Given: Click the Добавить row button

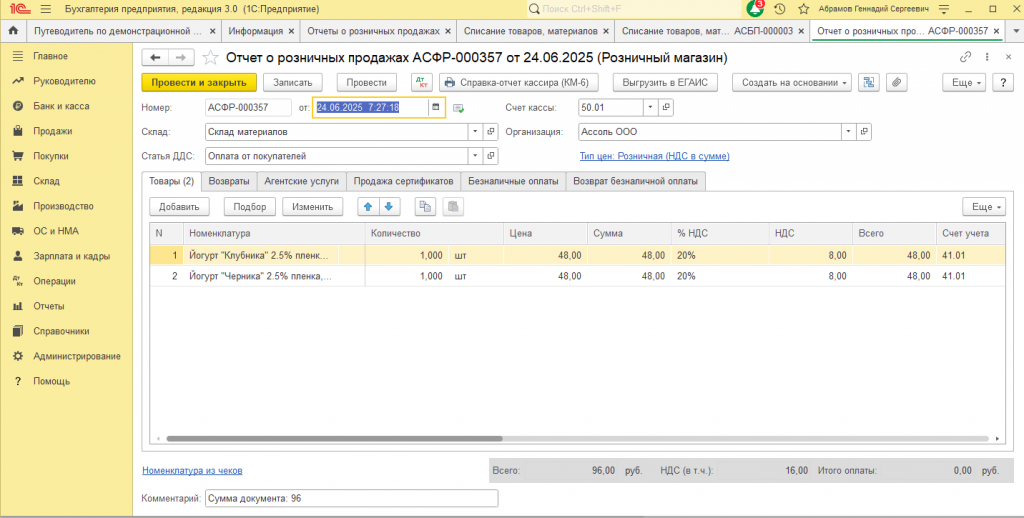Looking at the screenshot, I should tap(179, 206).
